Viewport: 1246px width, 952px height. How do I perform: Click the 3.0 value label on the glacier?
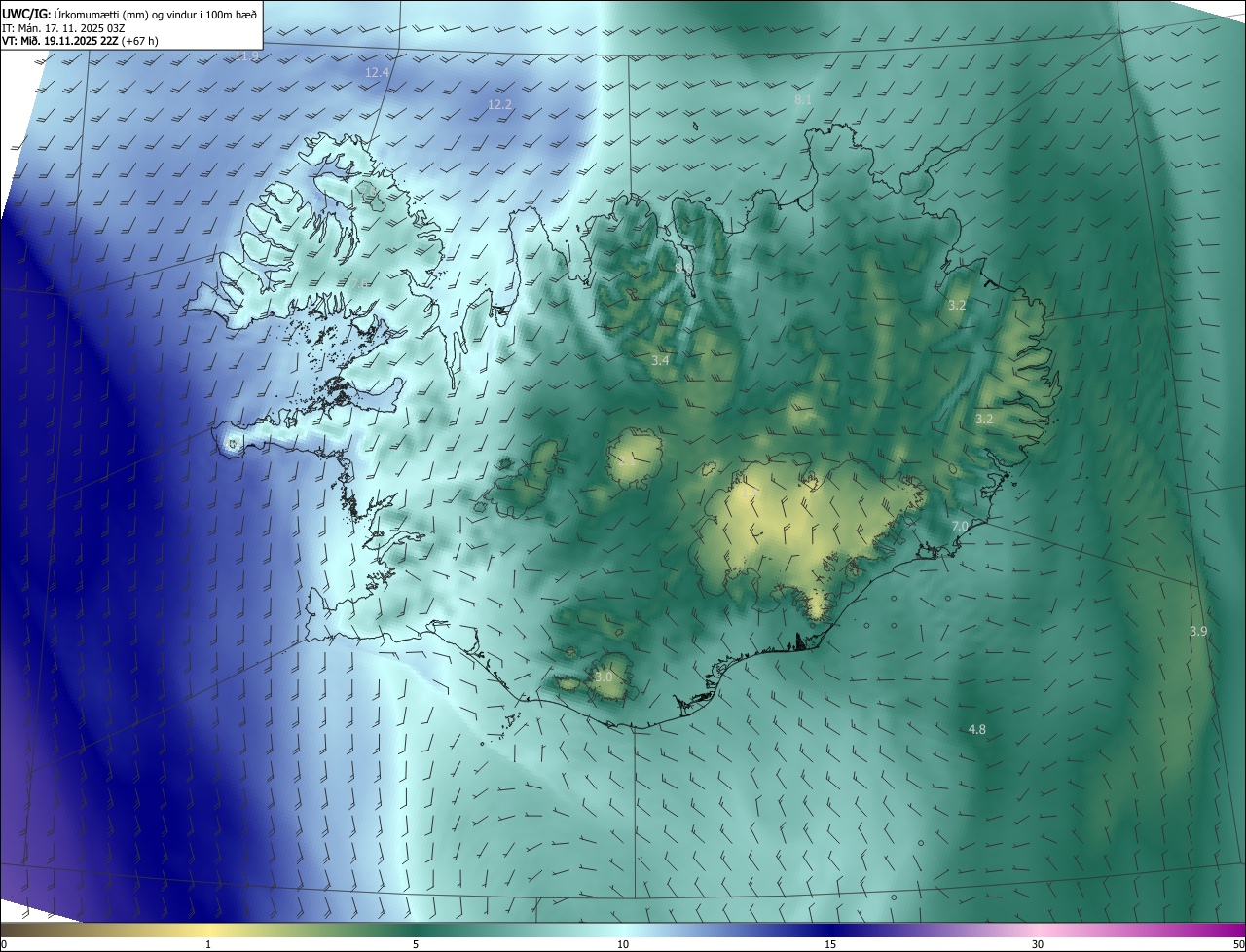pos(604,677)
